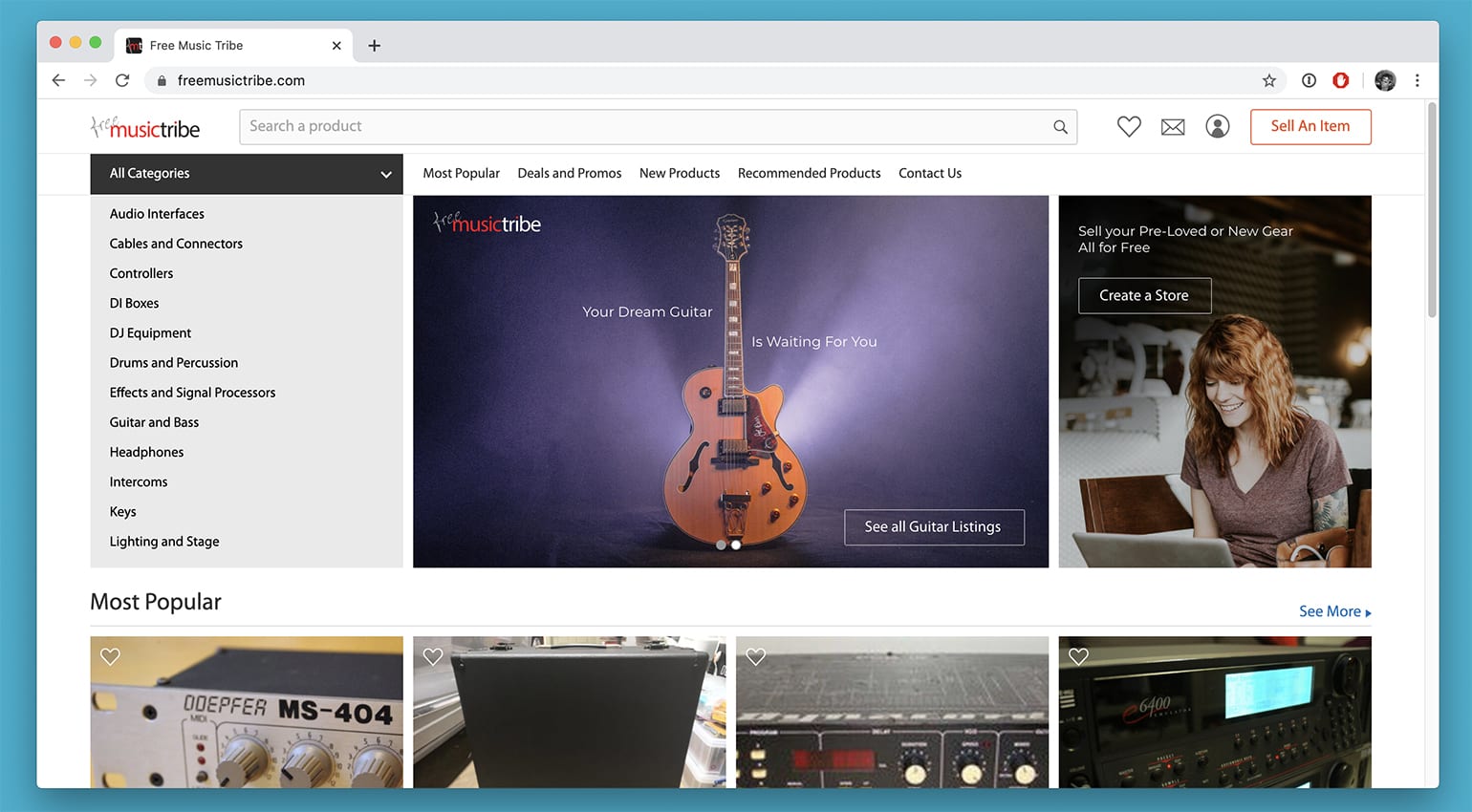
Task: Favorite the Doepfer MS-404 listing
Action: (111, 657)
